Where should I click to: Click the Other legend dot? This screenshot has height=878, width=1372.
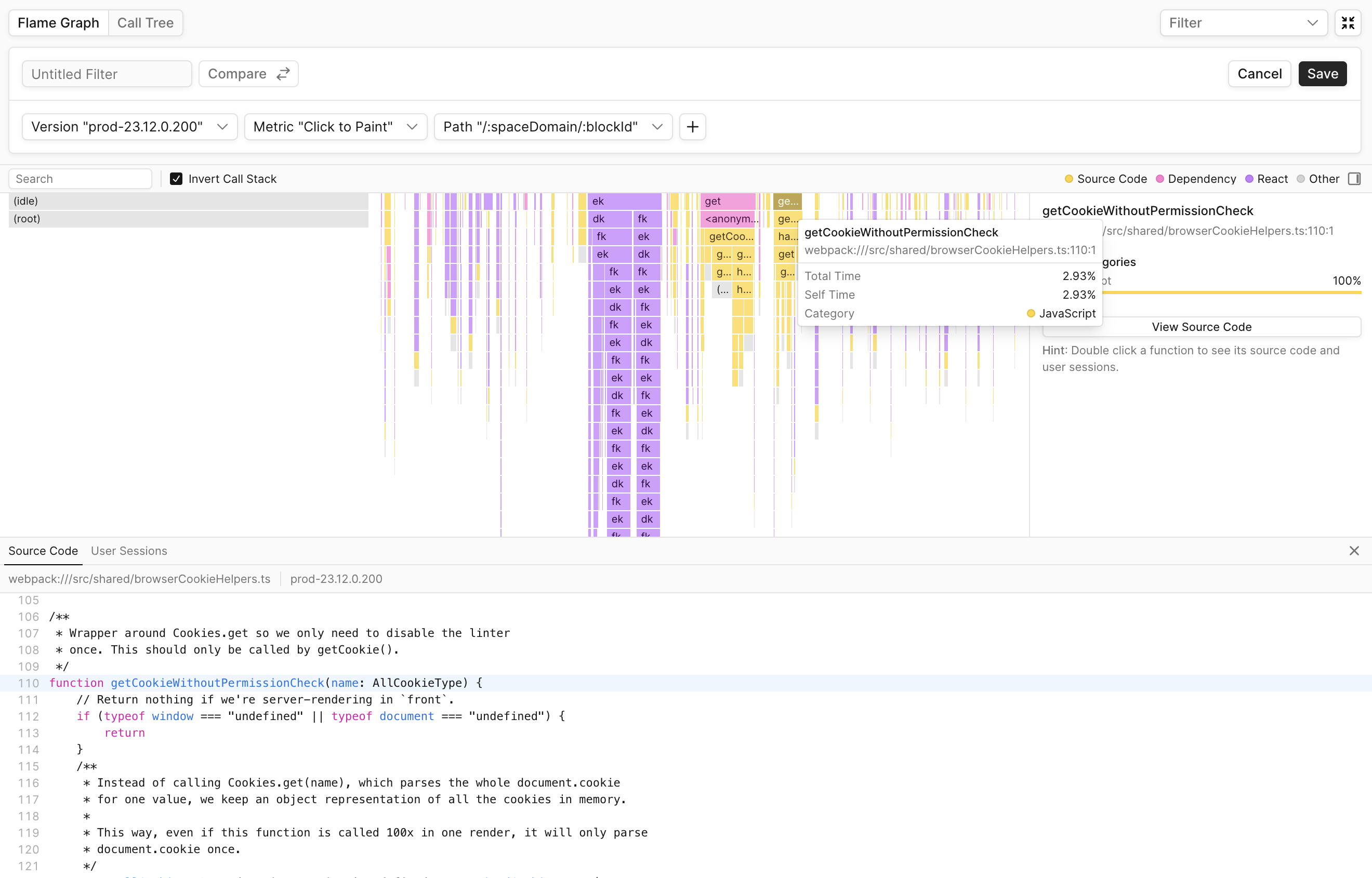click(1300, 179)
